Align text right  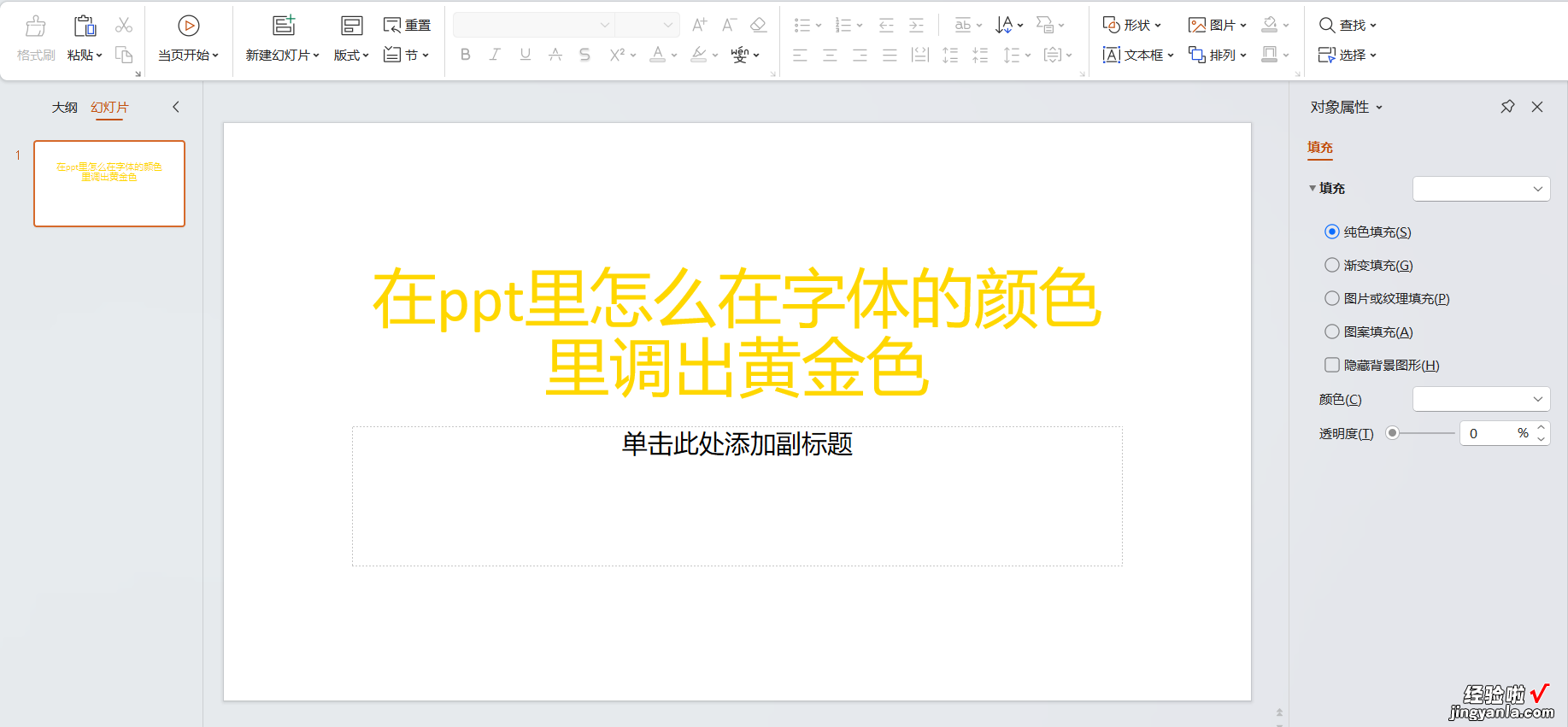point(860,55)
